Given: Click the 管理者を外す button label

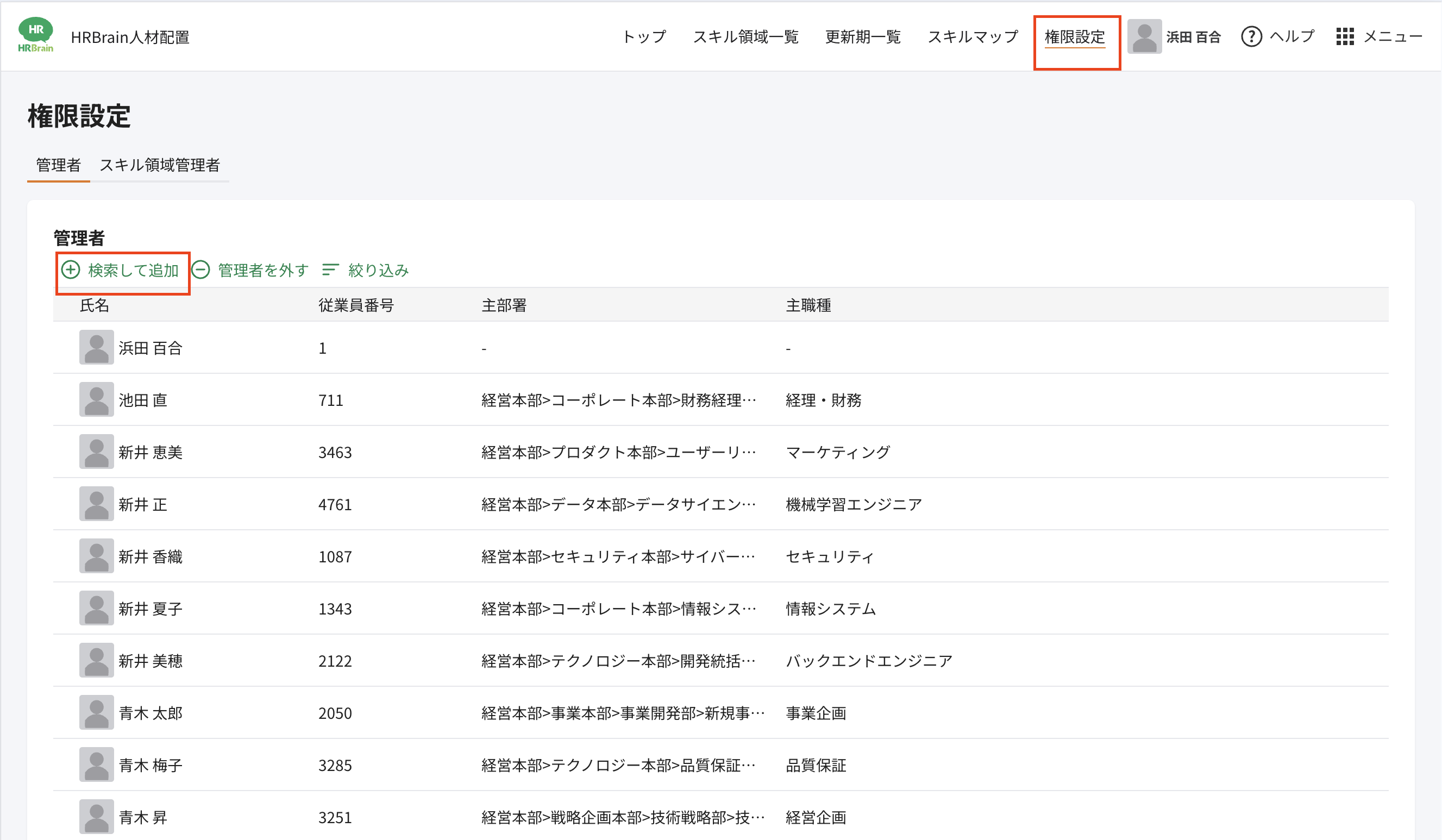Looking at the screenshot, I should point(263,270).
